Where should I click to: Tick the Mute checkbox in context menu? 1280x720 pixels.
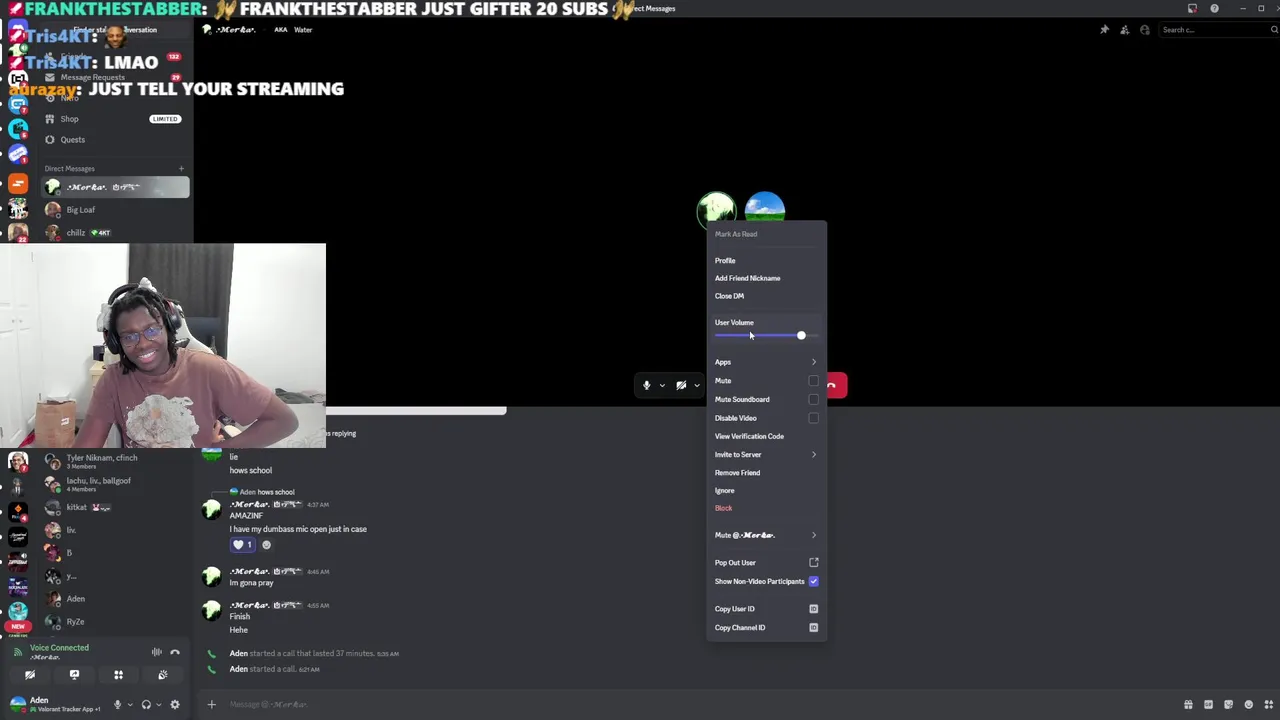click(x=813, y=381)
